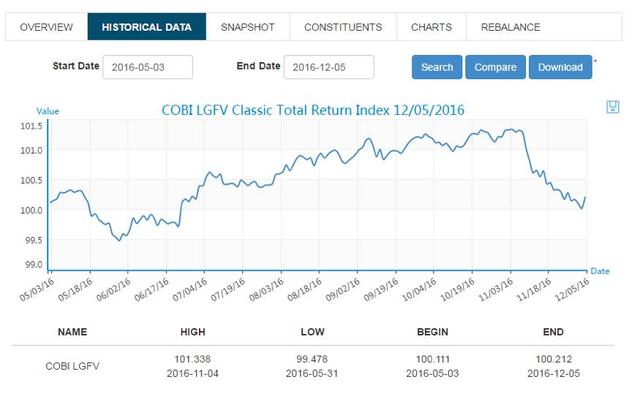Click the 06/02/16 date label on axis
Screen dimensions: 640x396
(113, 289)
